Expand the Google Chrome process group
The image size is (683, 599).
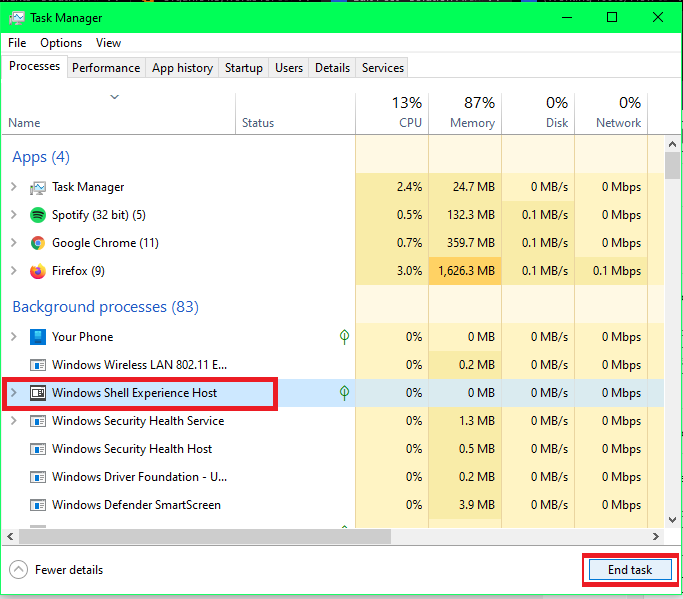(x=14, y=243)
